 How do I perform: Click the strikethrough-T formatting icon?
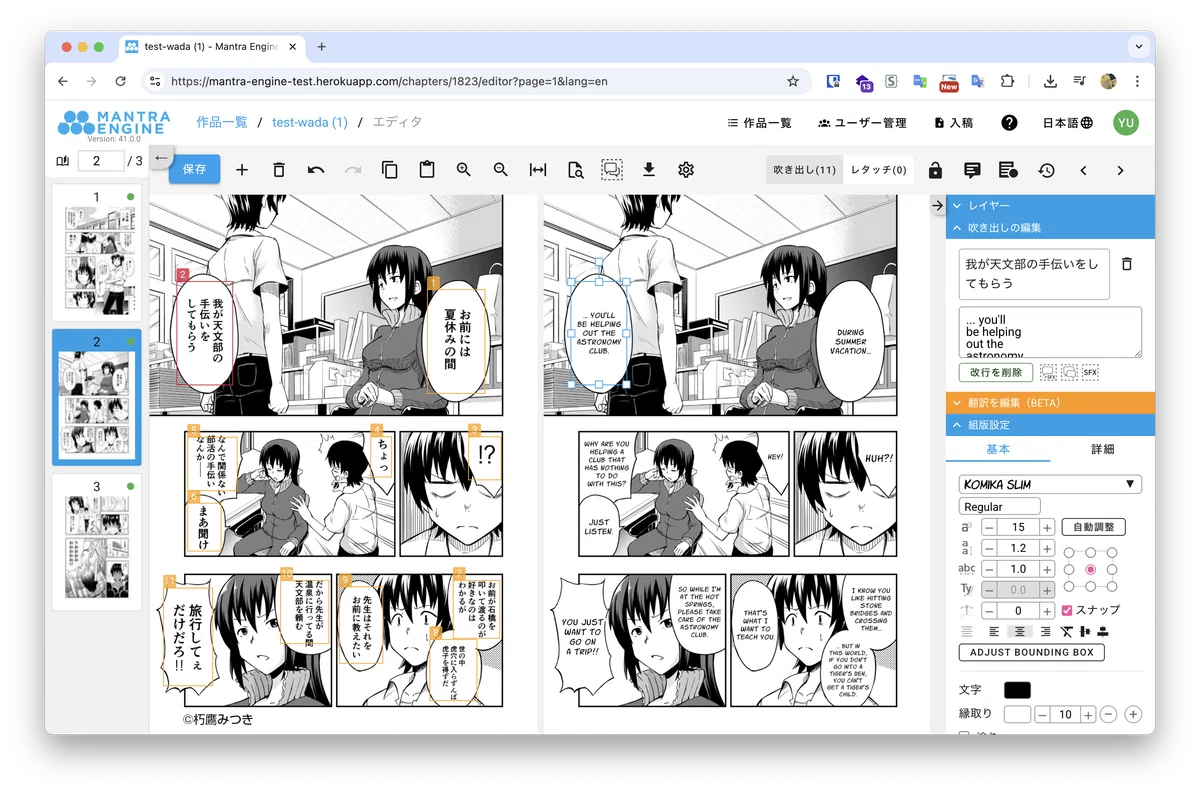pos(1067,631)
